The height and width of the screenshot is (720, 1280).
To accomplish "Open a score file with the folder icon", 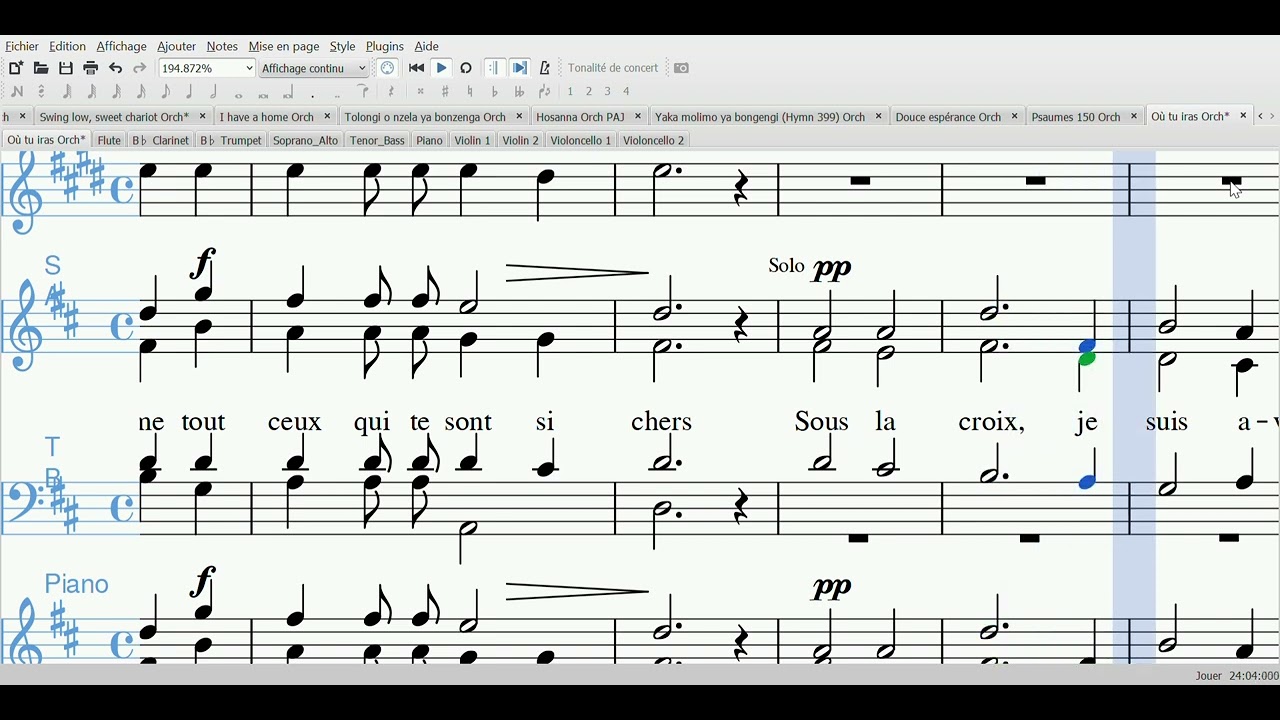I will 41,68.
